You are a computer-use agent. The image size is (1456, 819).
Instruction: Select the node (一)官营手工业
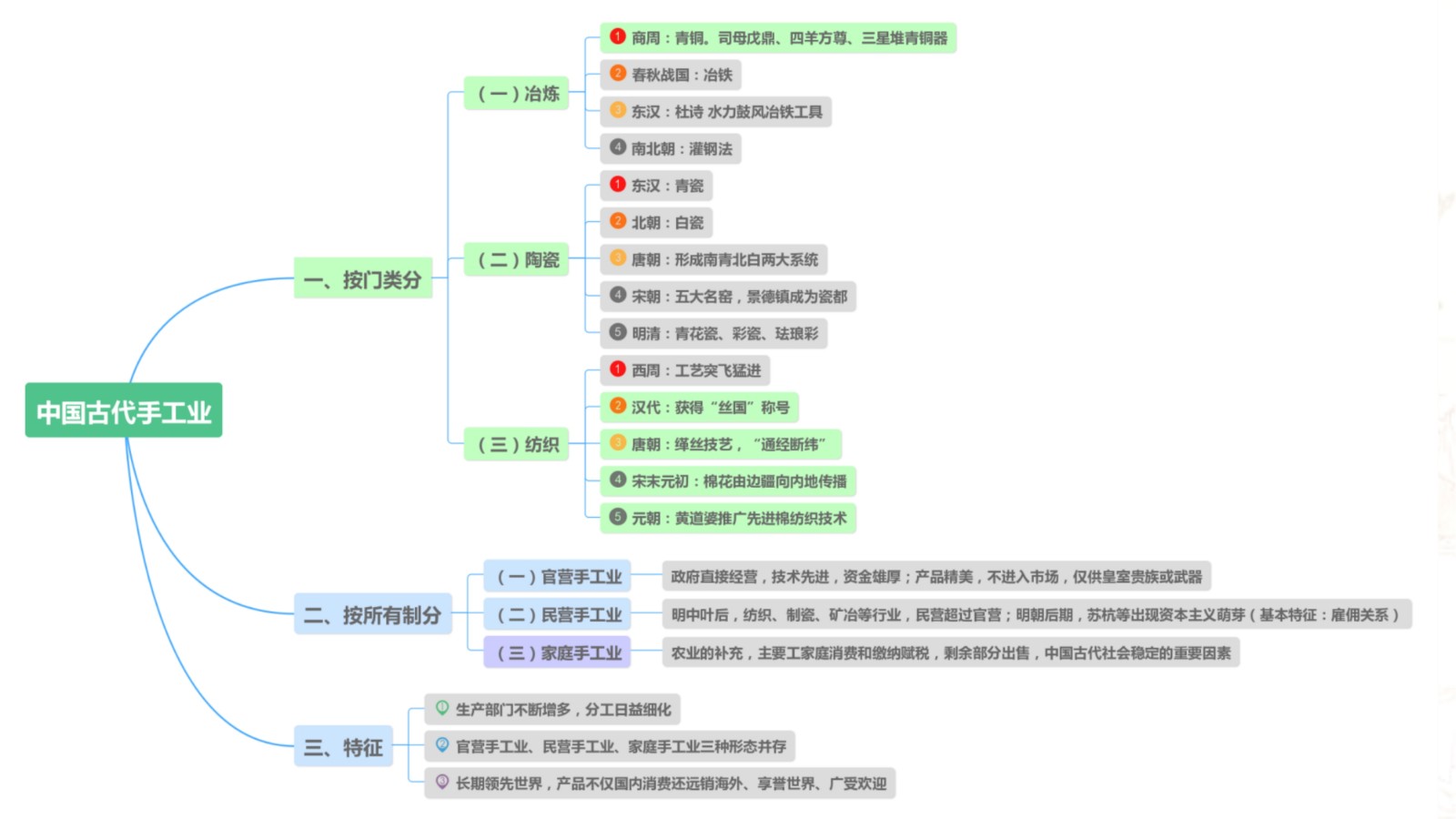(558, 576)
